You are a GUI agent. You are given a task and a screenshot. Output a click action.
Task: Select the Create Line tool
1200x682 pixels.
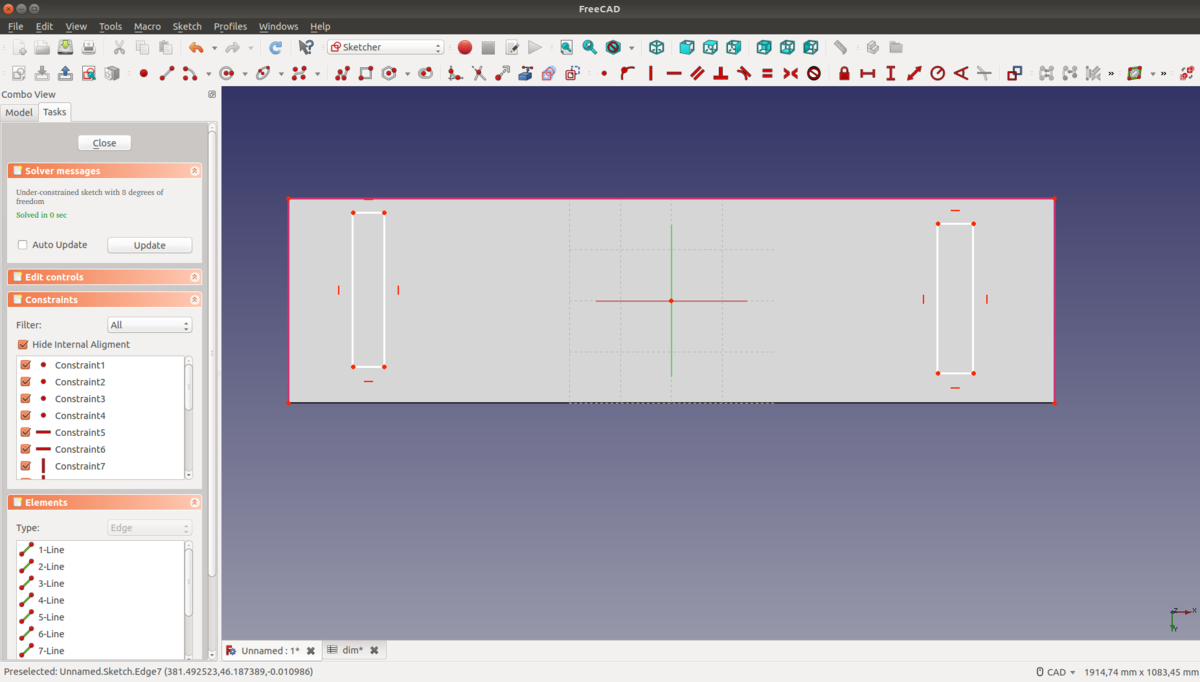(x=167, y=73)
